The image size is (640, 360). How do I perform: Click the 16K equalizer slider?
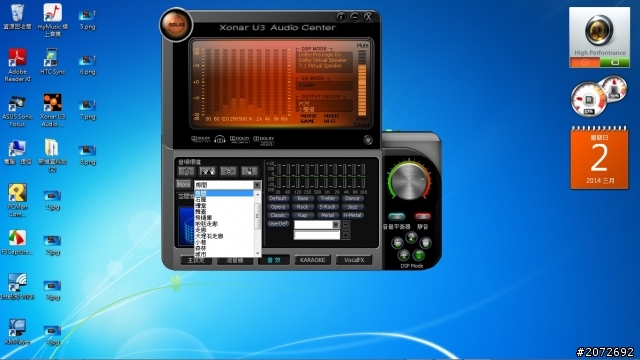point(363,176)
